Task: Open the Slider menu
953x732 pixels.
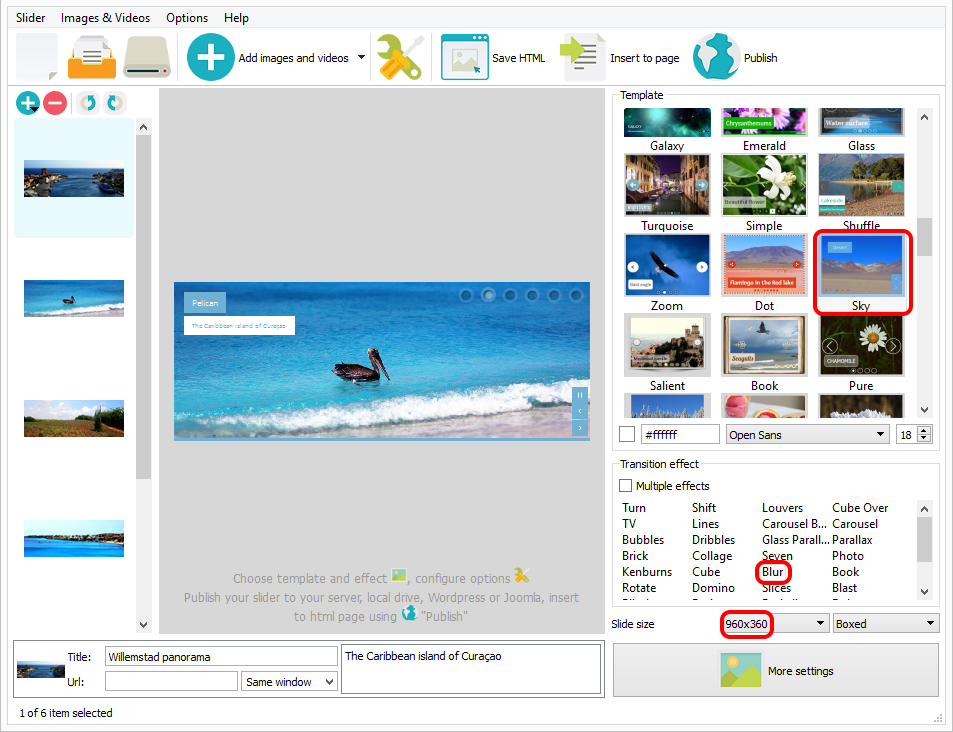Action: [30, 18]
